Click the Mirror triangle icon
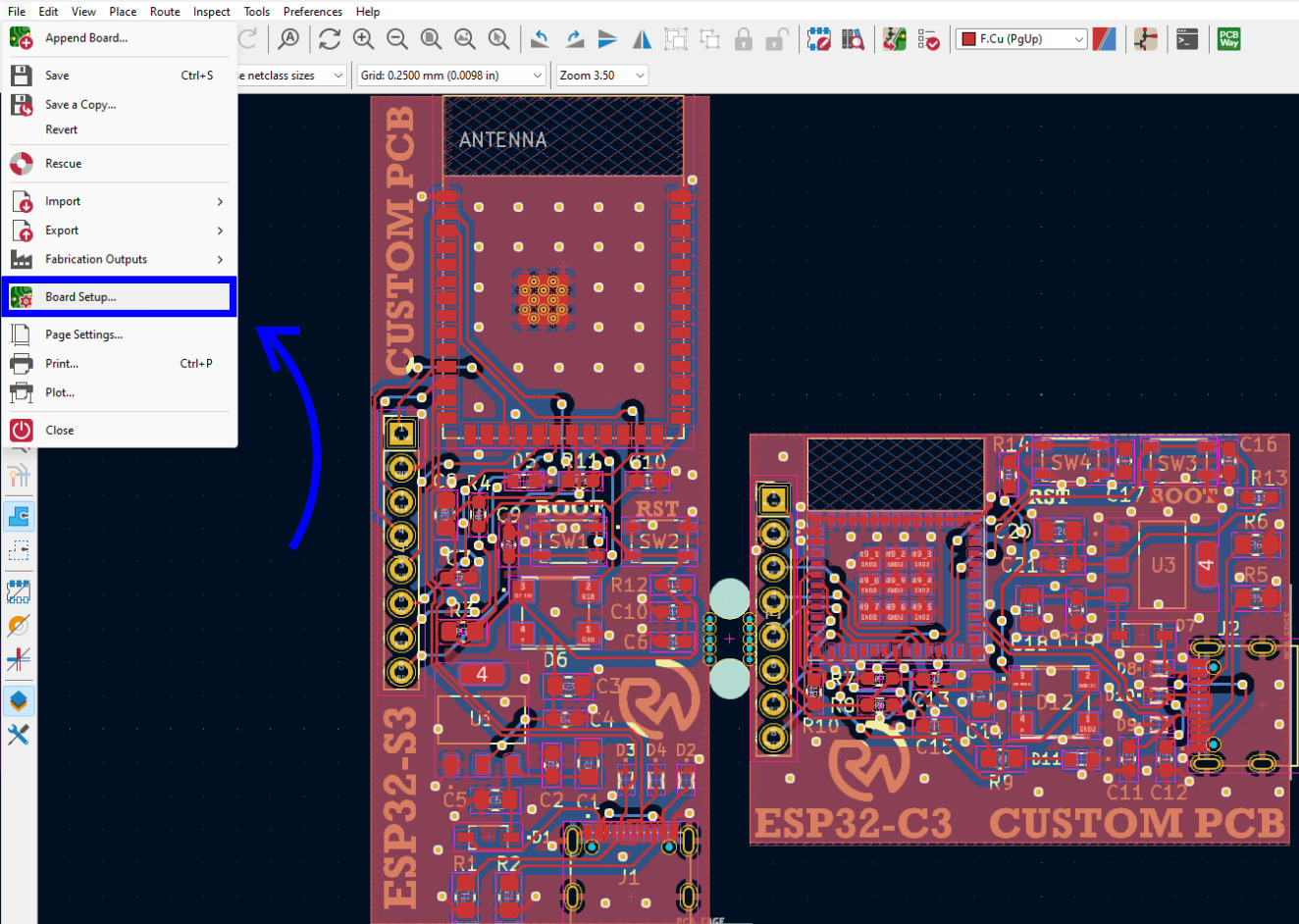The image size is (1299, 924). [642, 39]
